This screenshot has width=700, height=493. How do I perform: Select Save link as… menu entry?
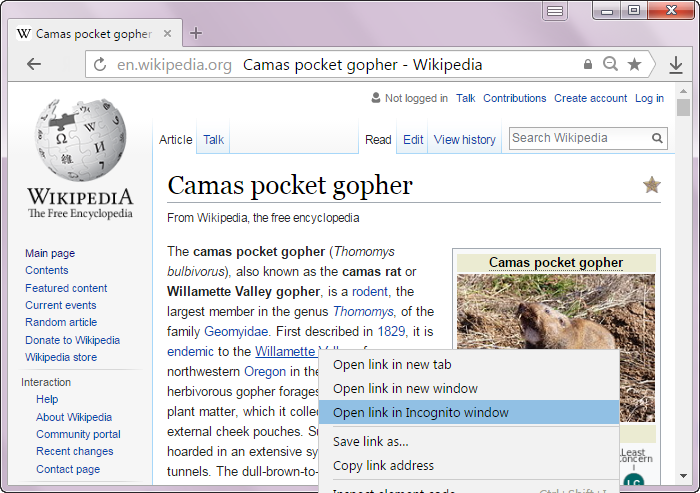click(469, 442)
